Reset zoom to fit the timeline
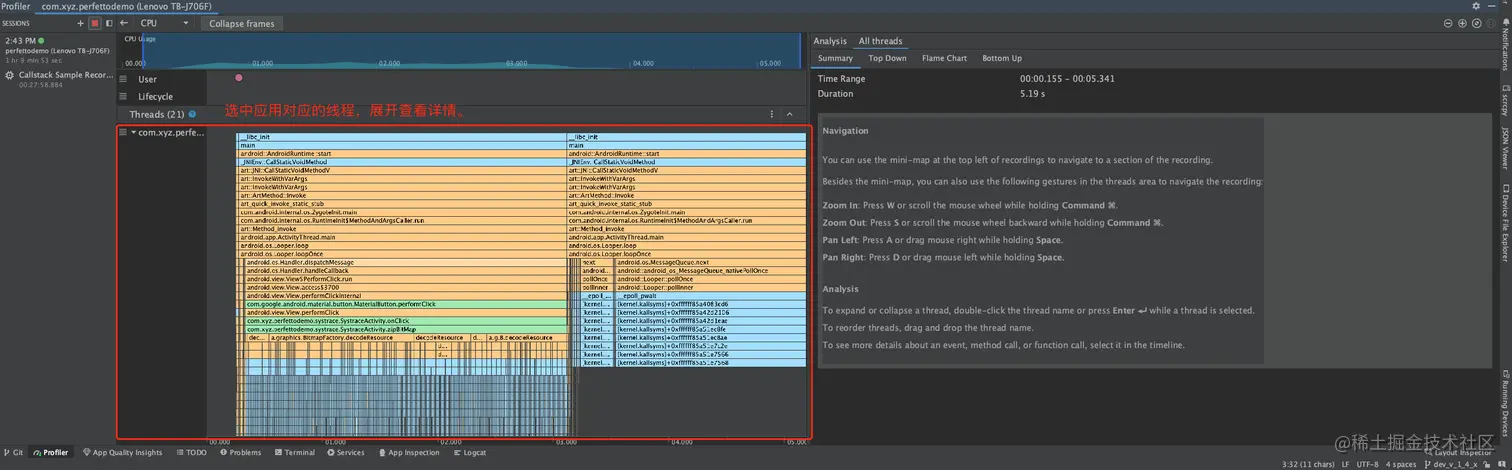Screen dimensions: 1512x470 coord(1476,22)
